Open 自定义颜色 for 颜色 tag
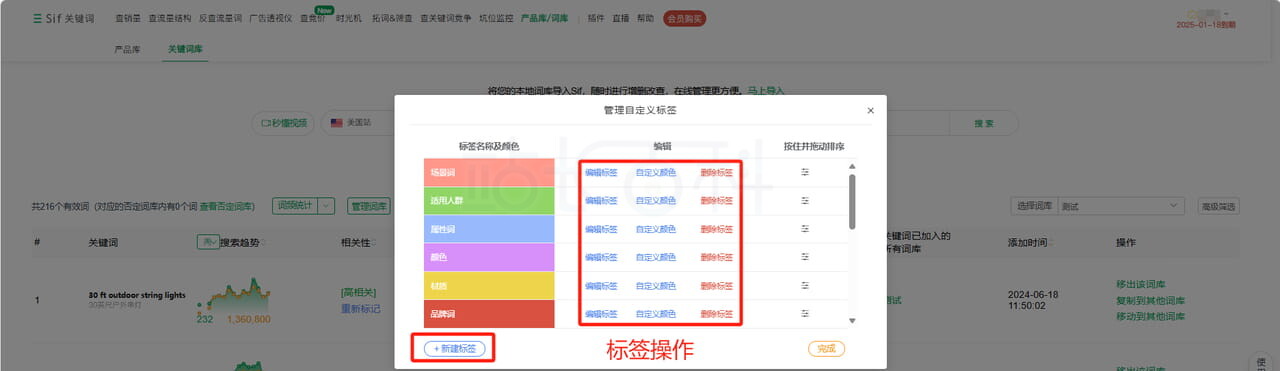This screenshot has width=1280, height=371. pos(656,257)
